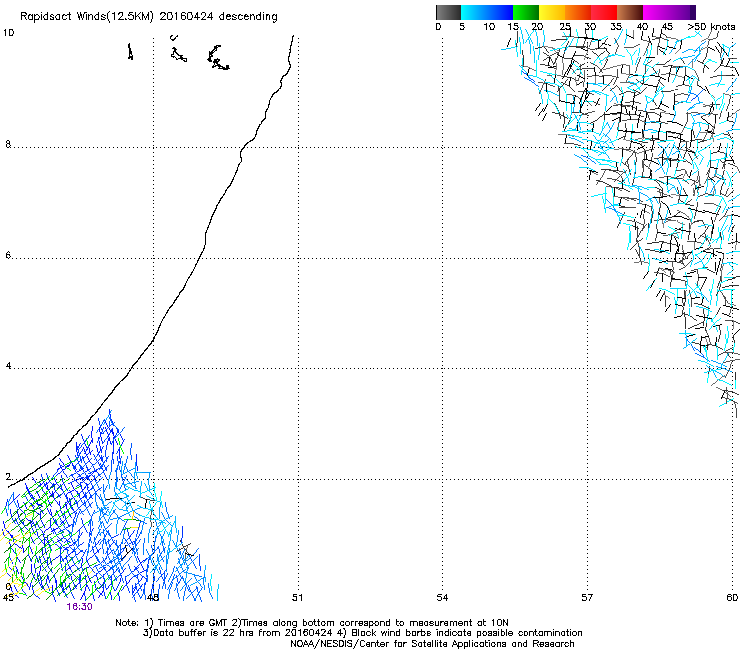
Task: Click the yellow 20-25 knots legend segment
Action: coord(552,12)
